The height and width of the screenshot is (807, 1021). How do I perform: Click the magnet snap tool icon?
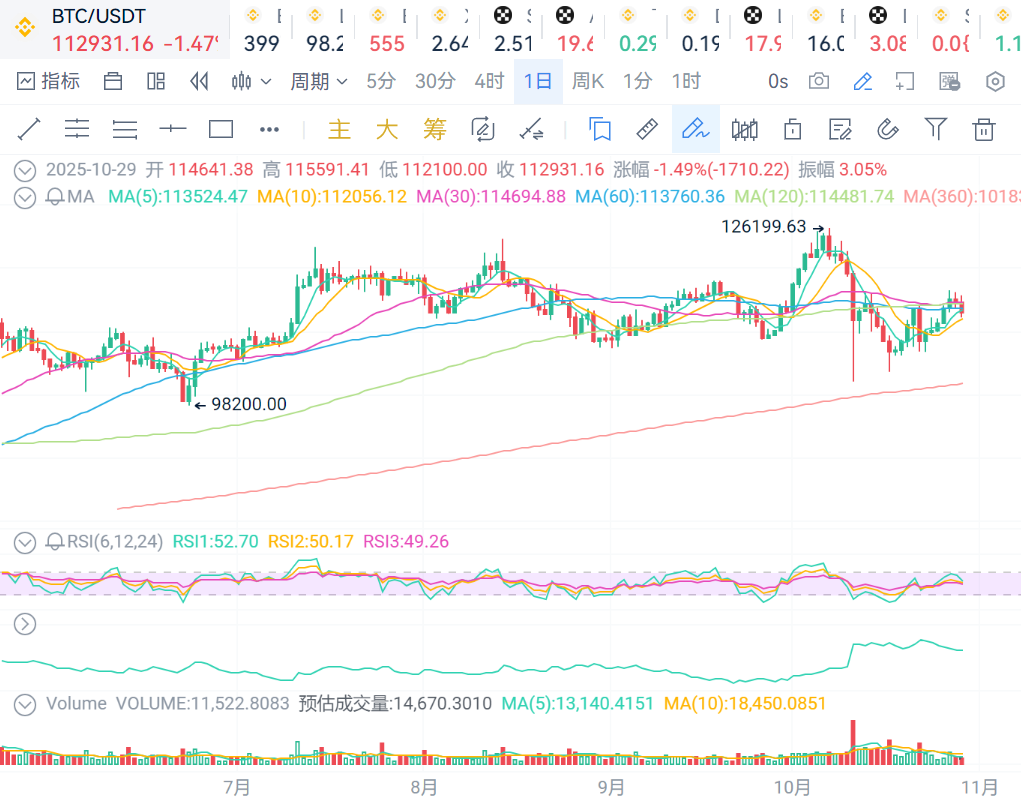pos(888,129)
